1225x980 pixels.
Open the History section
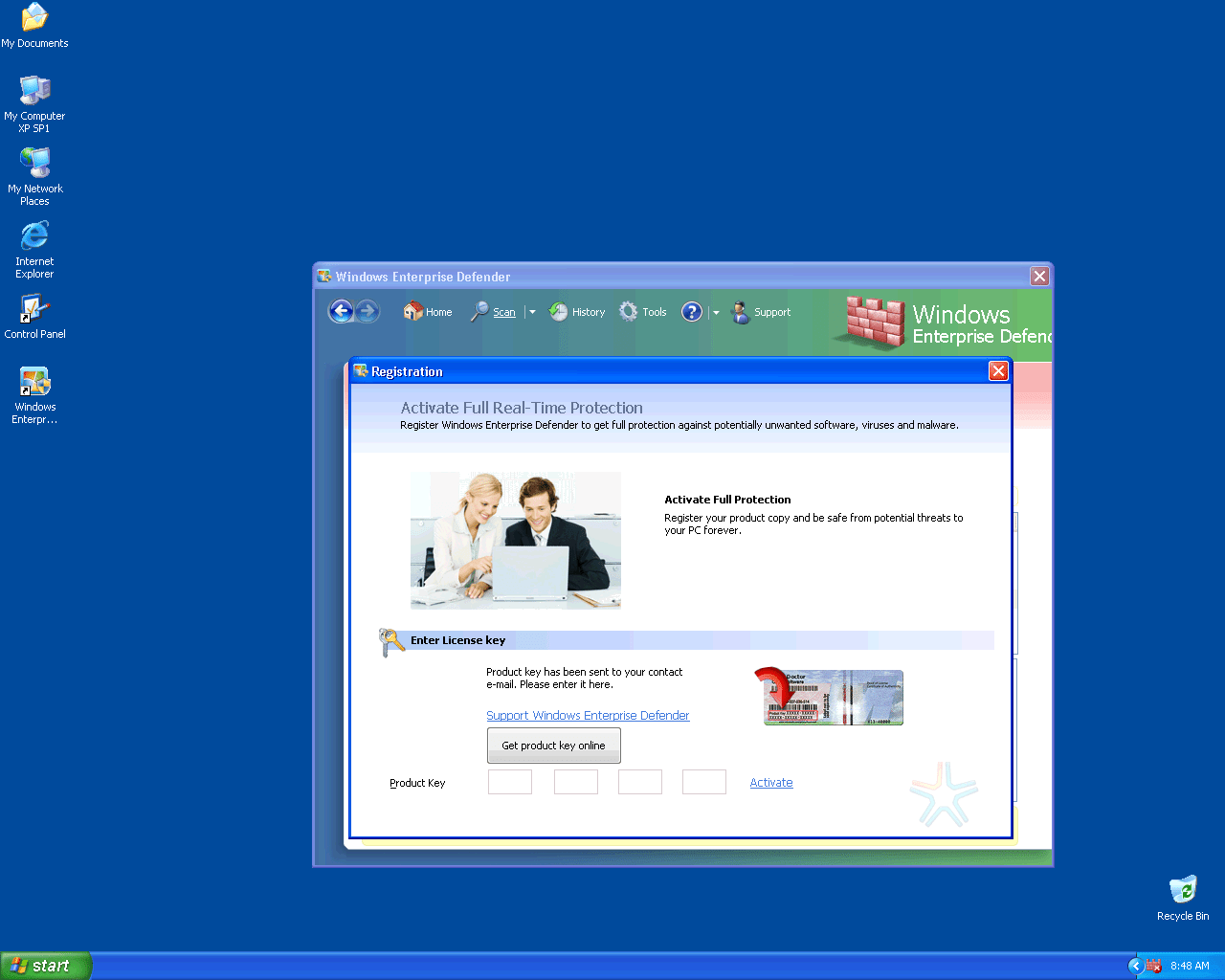tap(577, 312)
